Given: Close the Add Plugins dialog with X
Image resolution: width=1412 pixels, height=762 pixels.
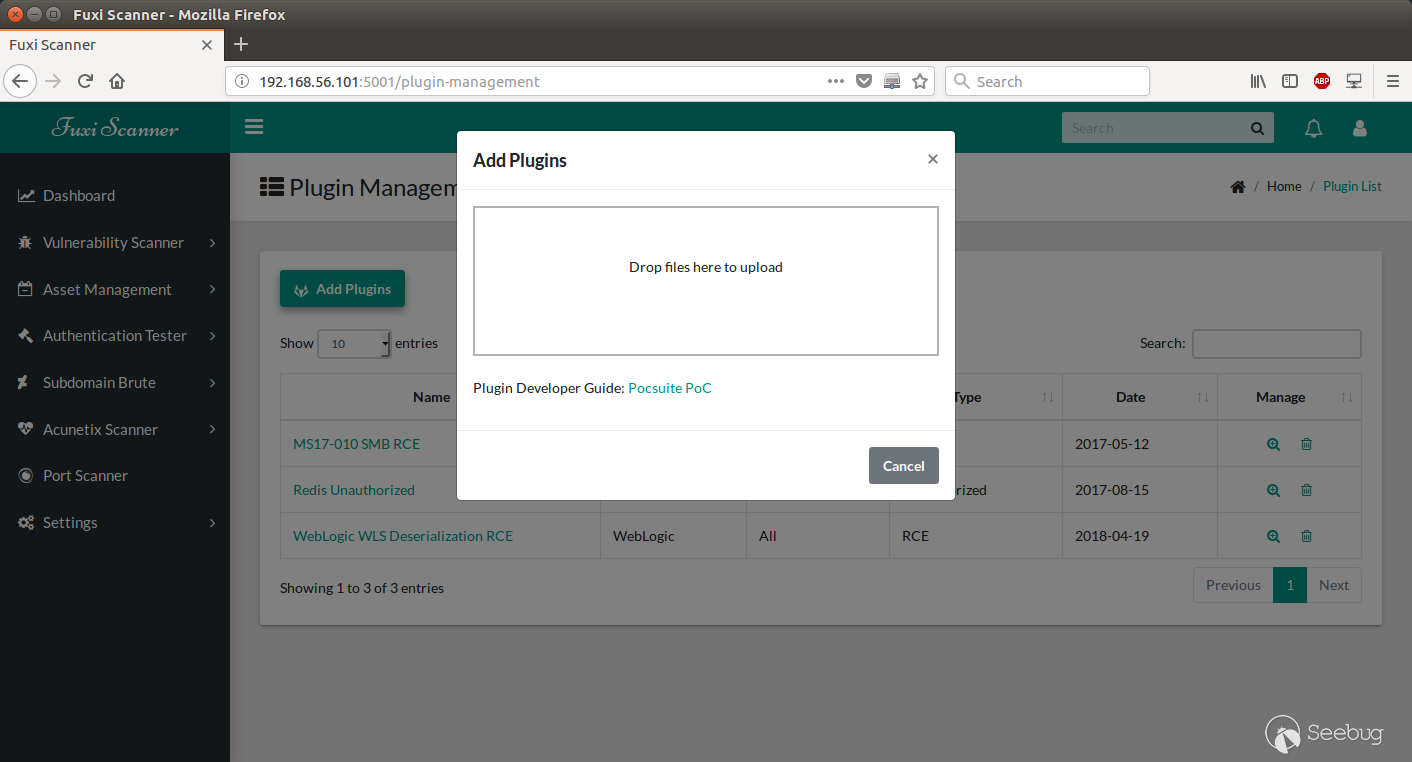Looking at the screenshot, I should click(933, 159).
